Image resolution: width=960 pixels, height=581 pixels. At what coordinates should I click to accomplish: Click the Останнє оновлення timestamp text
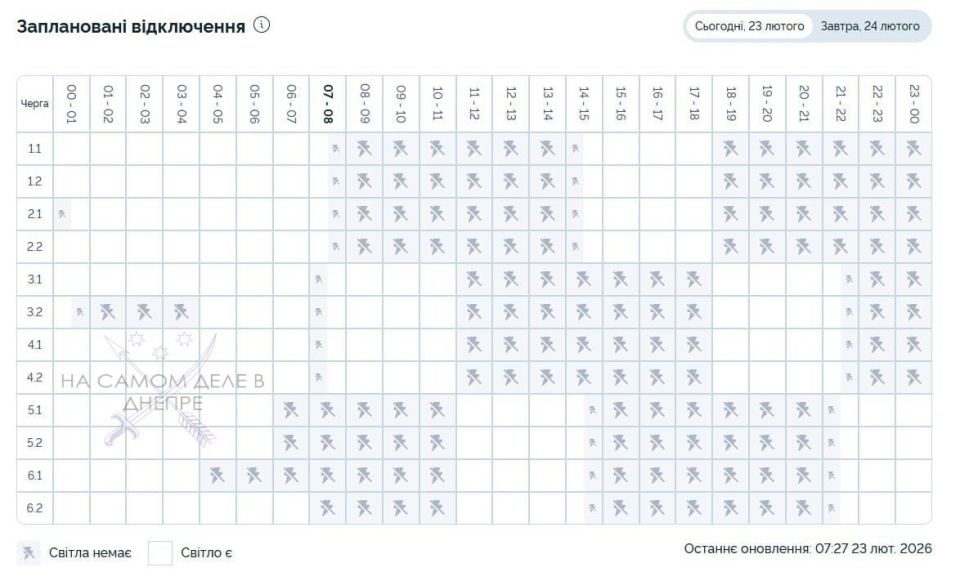pos(807,549)
